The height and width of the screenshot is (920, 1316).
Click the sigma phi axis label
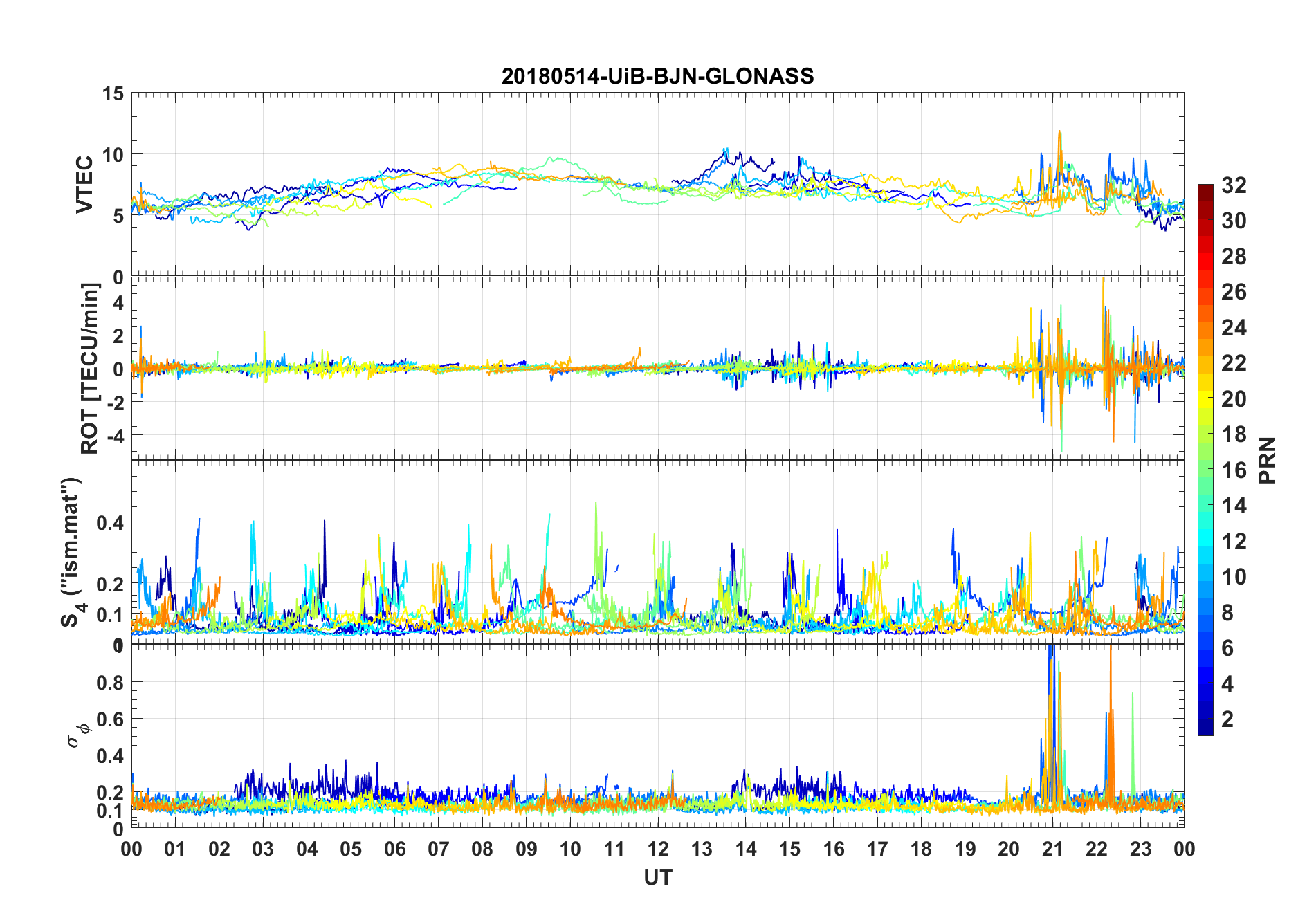pos(77,735)
